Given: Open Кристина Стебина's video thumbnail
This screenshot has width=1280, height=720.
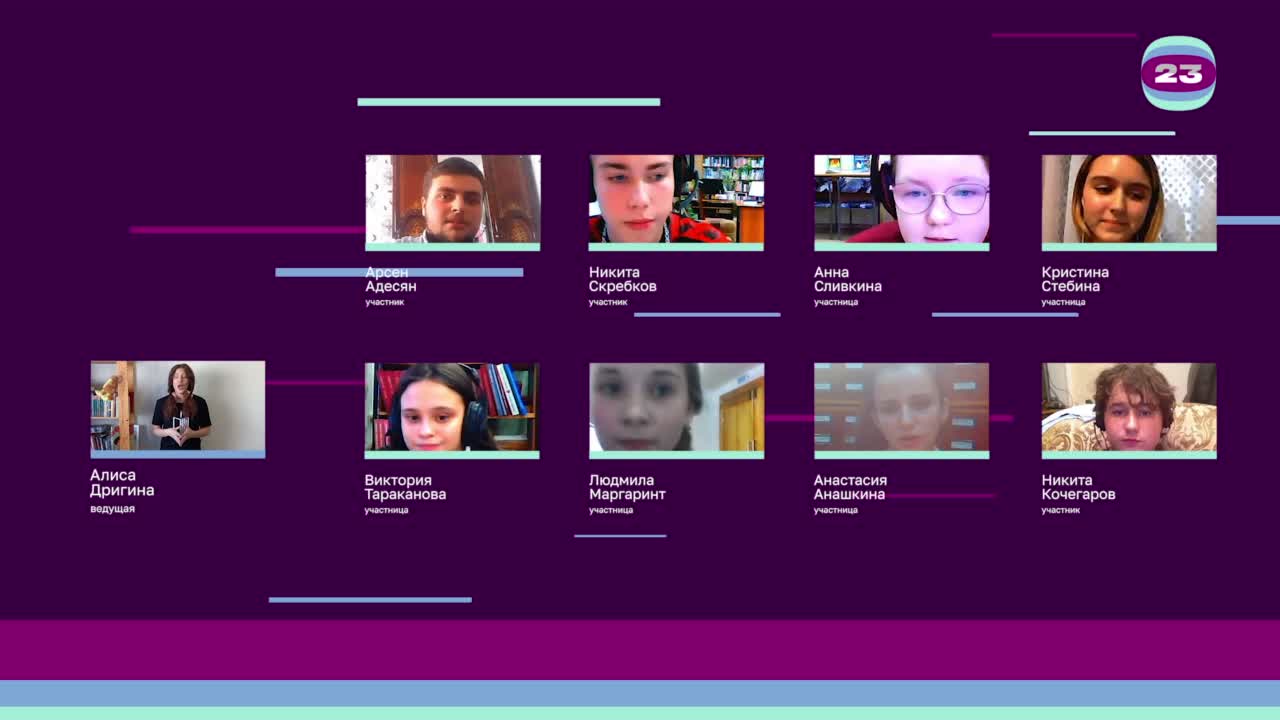Looking at the screenshot, I should [x=1128, y=199].
